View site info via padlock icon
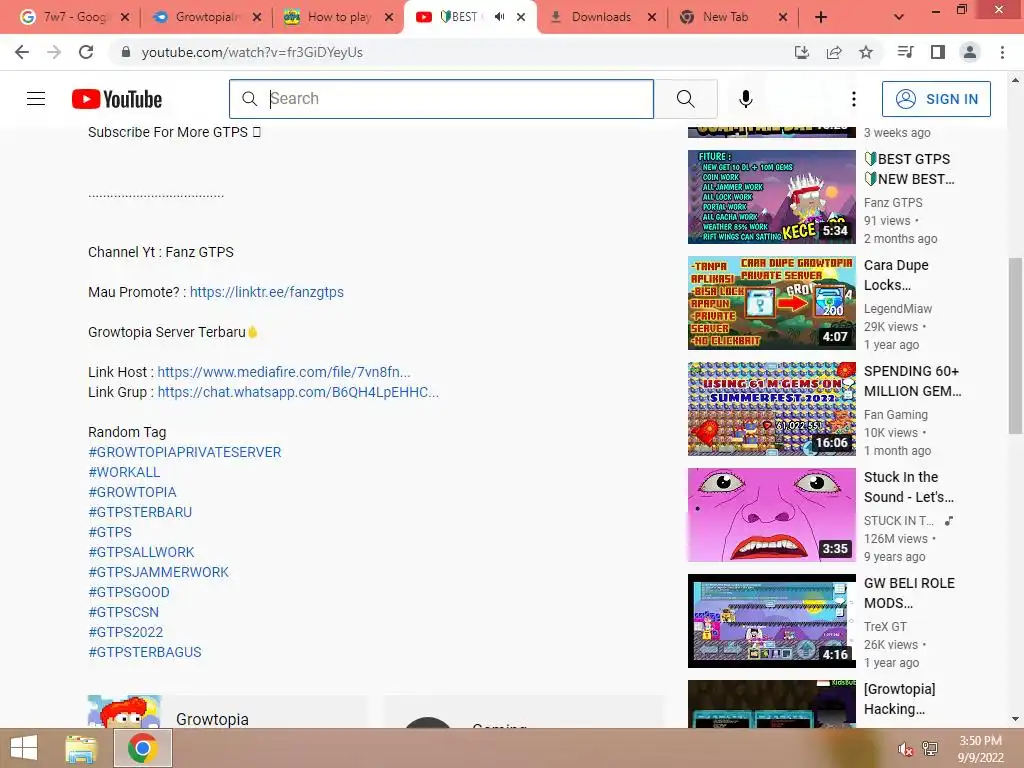Image resolution: width=1024 pixels, height=768 pixels. (126, 52)
